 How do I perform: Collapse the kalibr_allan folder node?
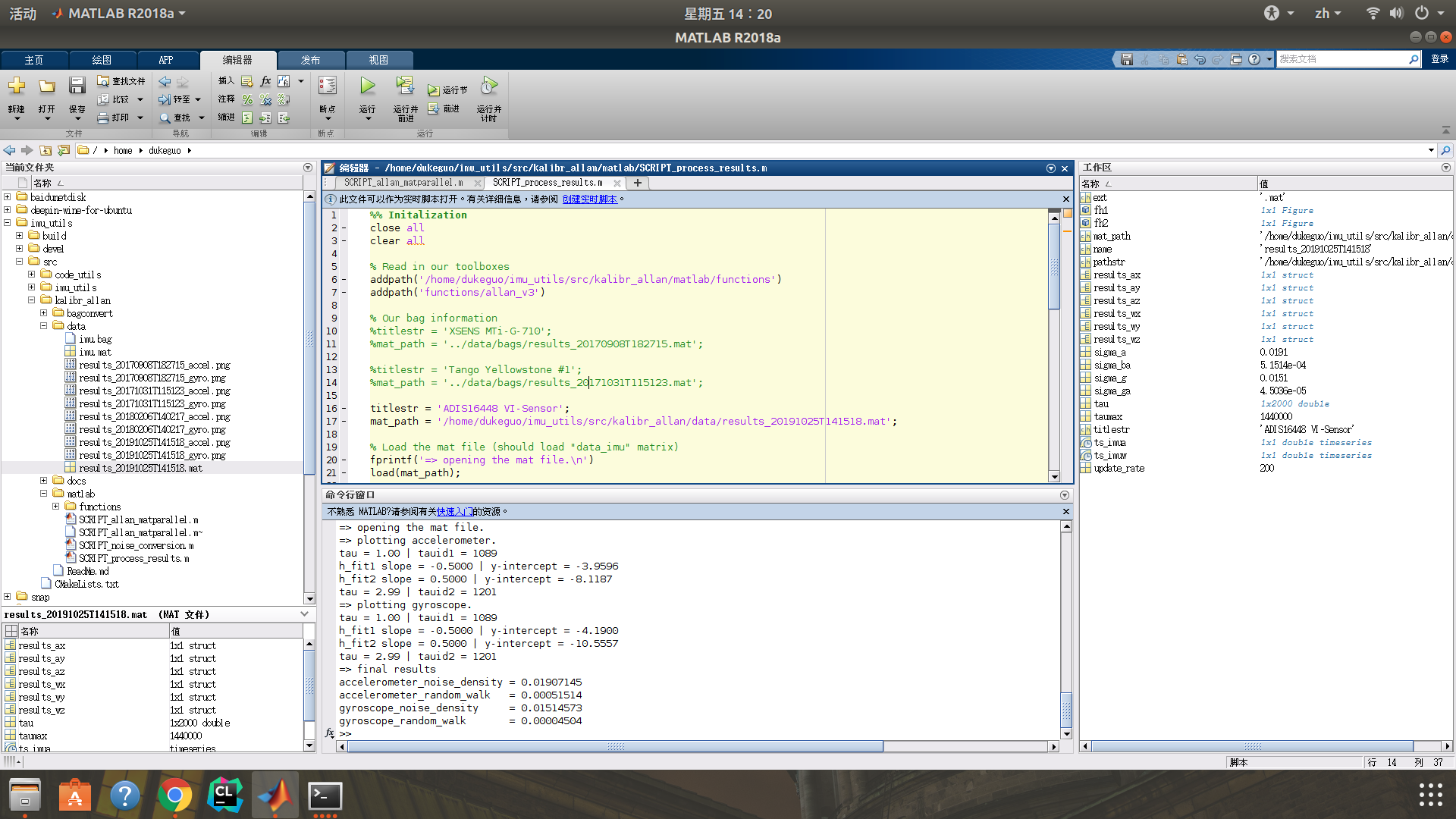32,300
